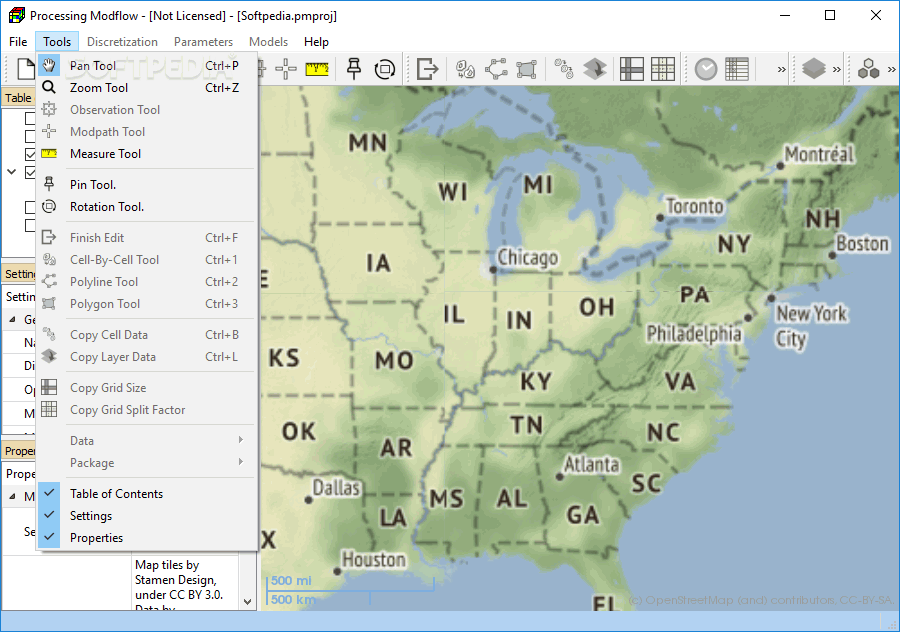900x632 pixels.
Task: Click the Observation Tool menu entry
Action: [x=148, y=109]
